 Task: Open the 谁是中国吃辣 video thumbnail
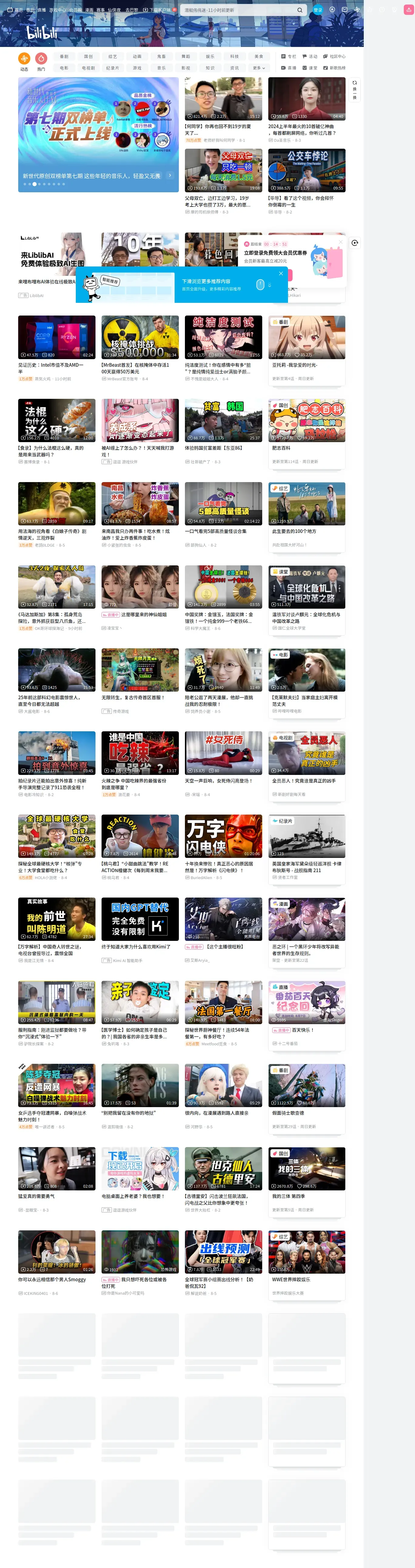click(140, 753)
